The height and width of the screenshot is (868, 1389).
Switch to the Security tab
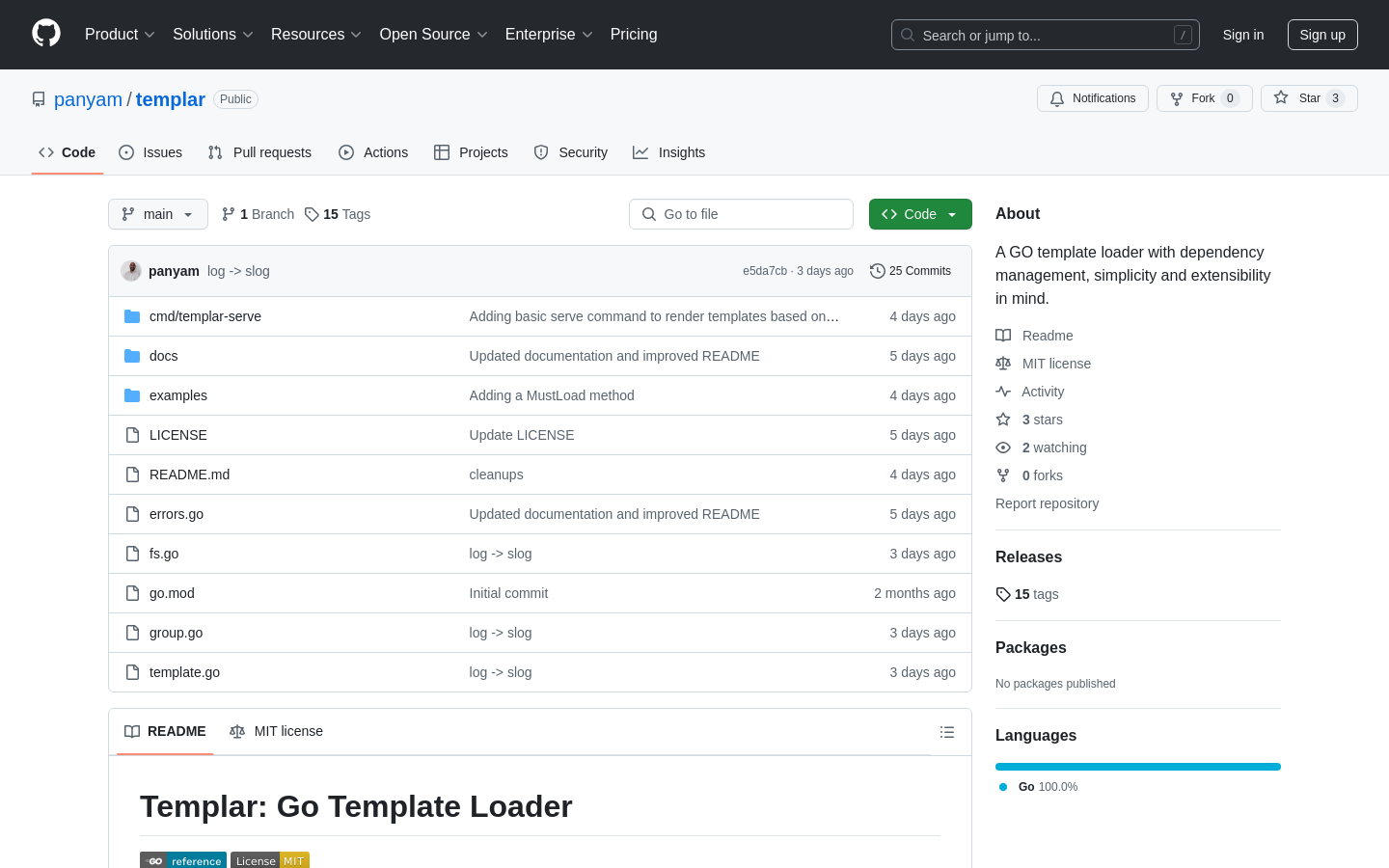[571, 152]
